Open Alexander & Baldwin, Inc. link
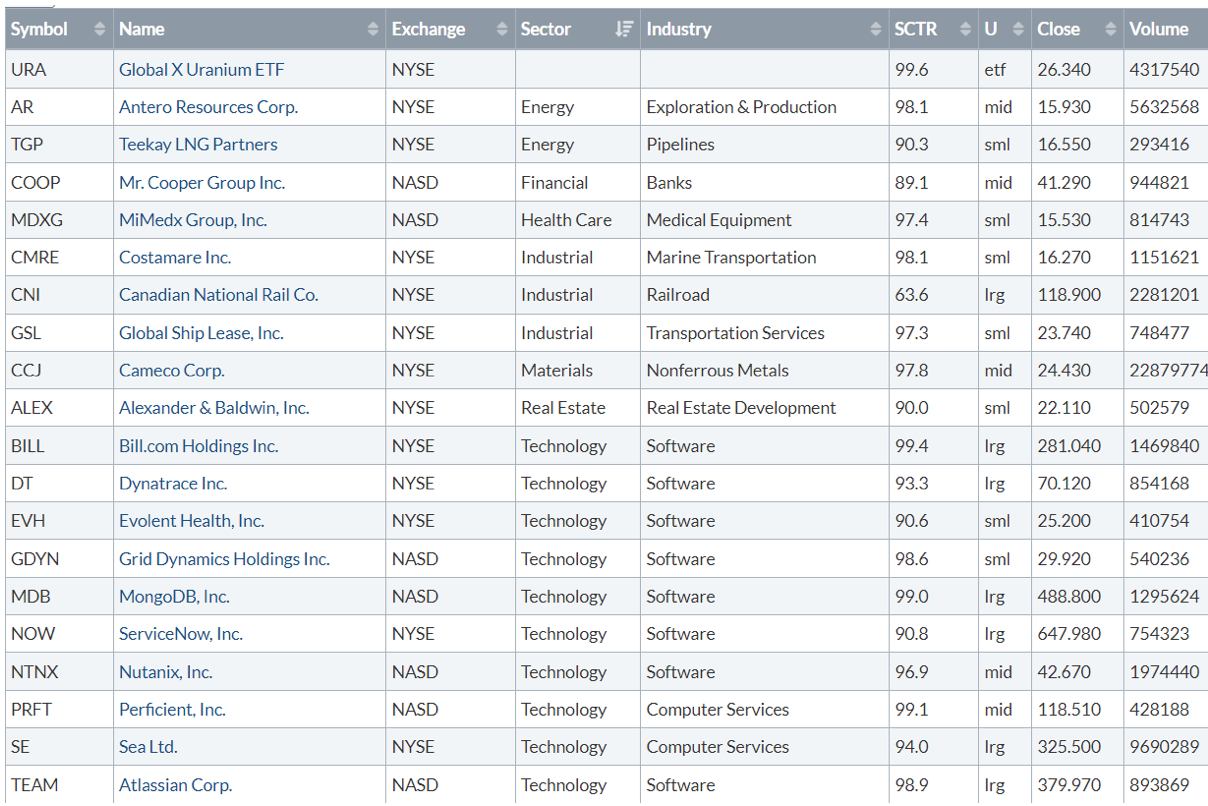 tap(214, 408)
